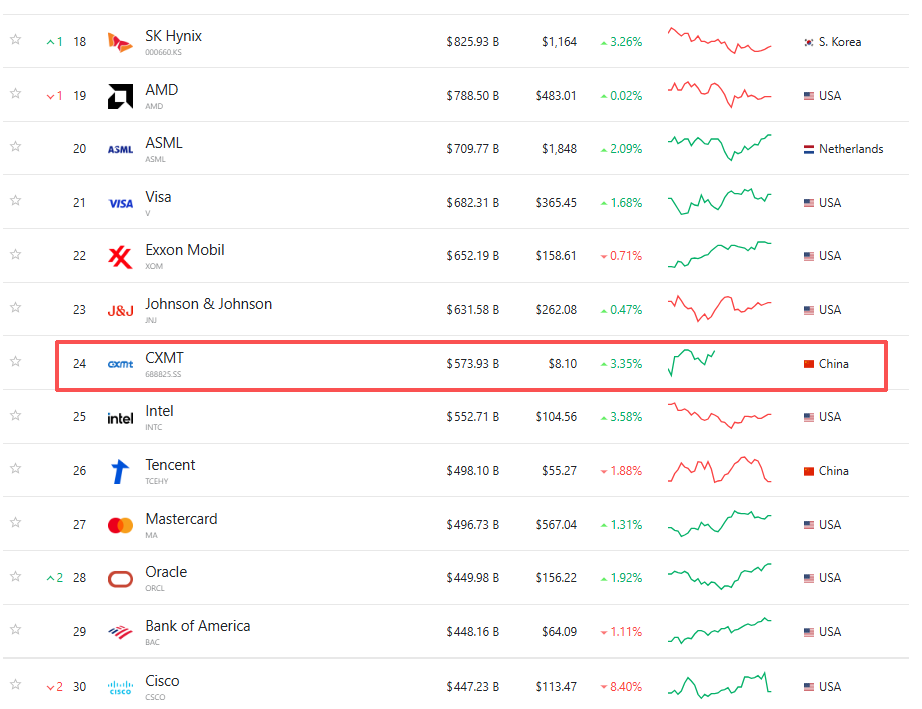Click the China flag in CXMT row
This screenshot has width=922, height=709.
click(809, 364)
